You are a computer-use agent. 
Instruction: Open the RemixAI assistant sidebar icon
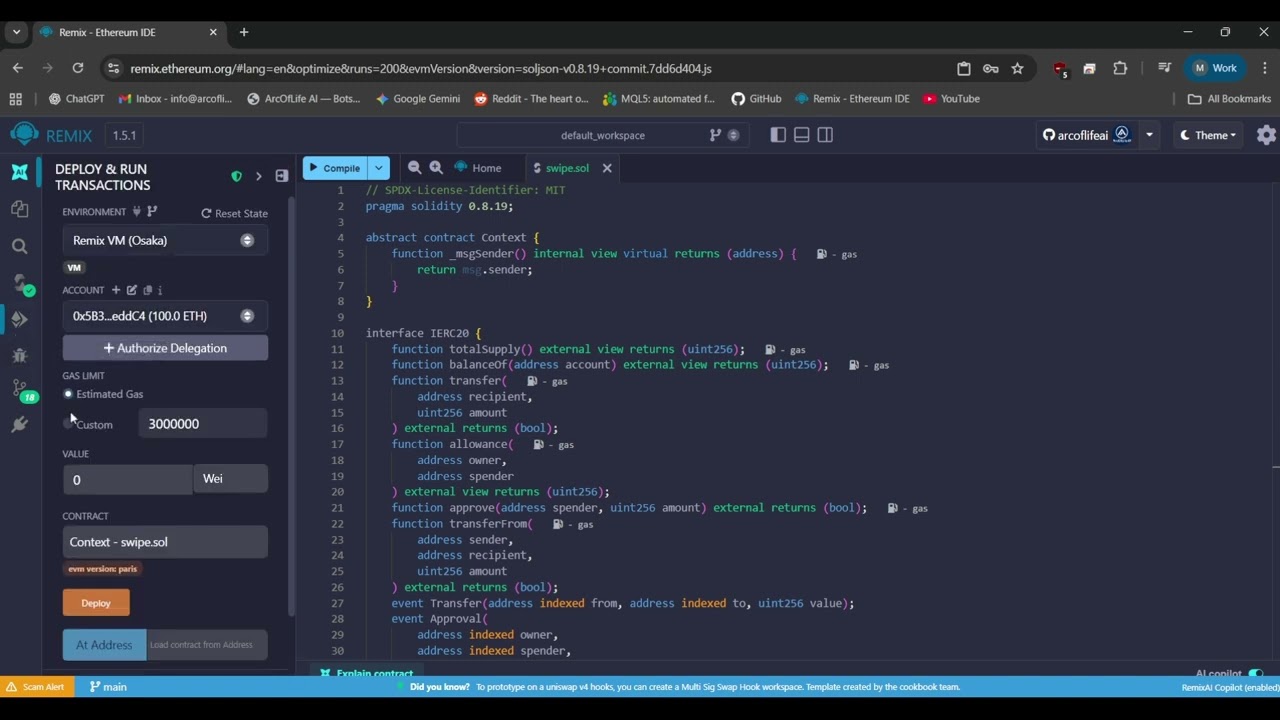[19, 172]
